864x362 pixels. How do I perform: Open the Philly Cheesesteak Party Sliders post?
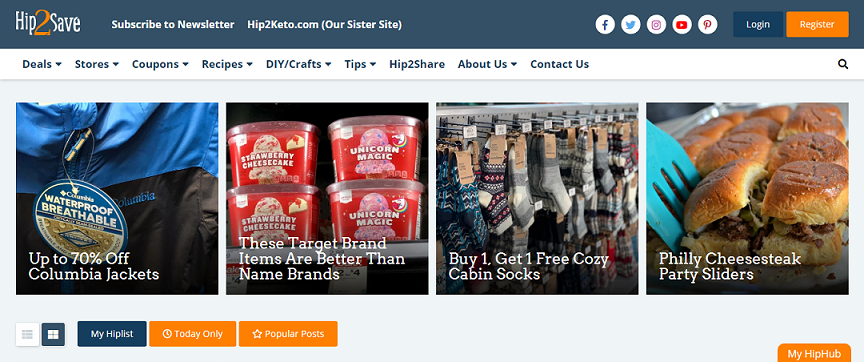747,198
